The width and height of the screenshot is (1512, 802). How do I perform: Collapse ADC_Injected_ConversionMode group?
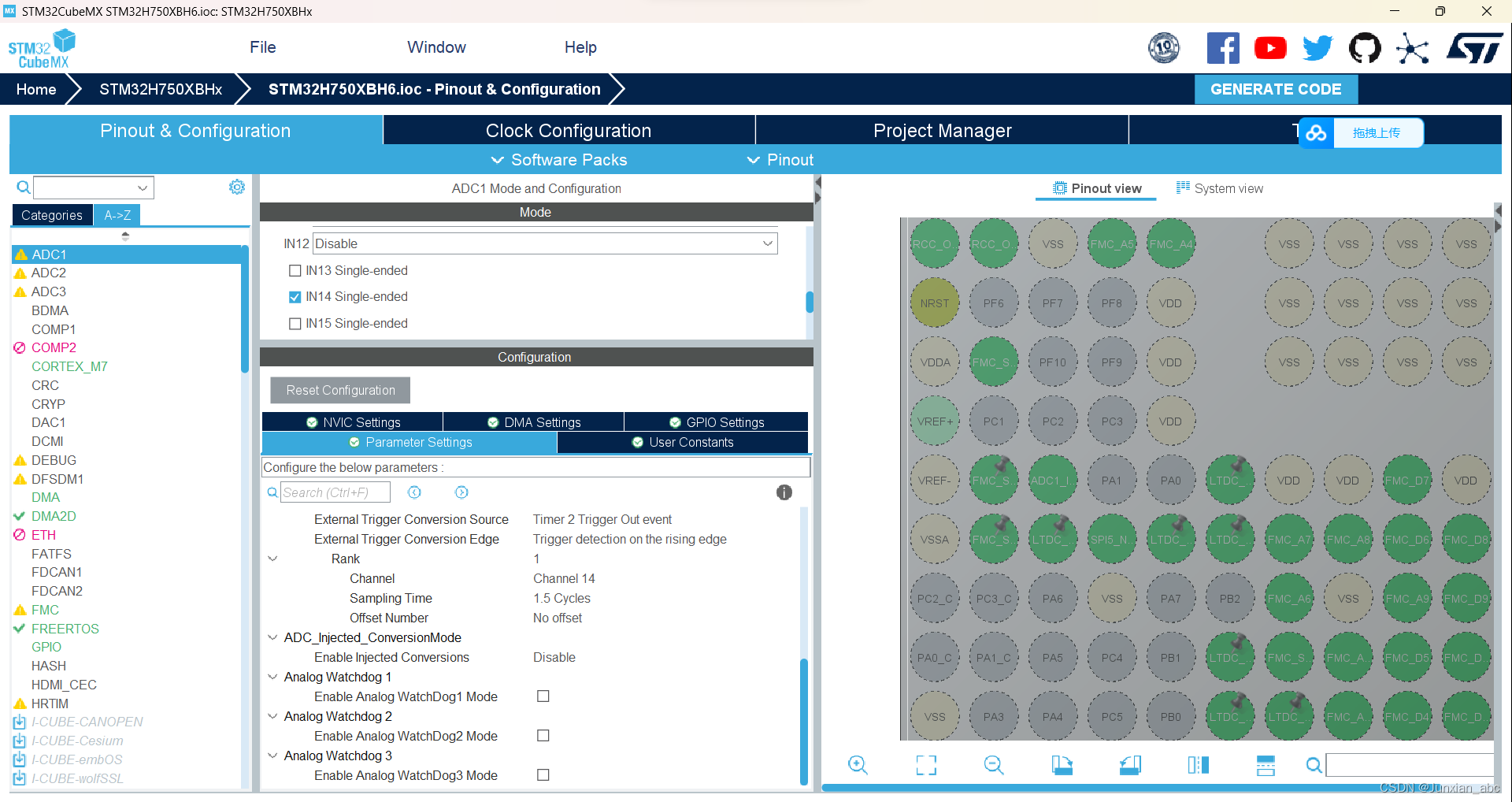click(272, 637)
